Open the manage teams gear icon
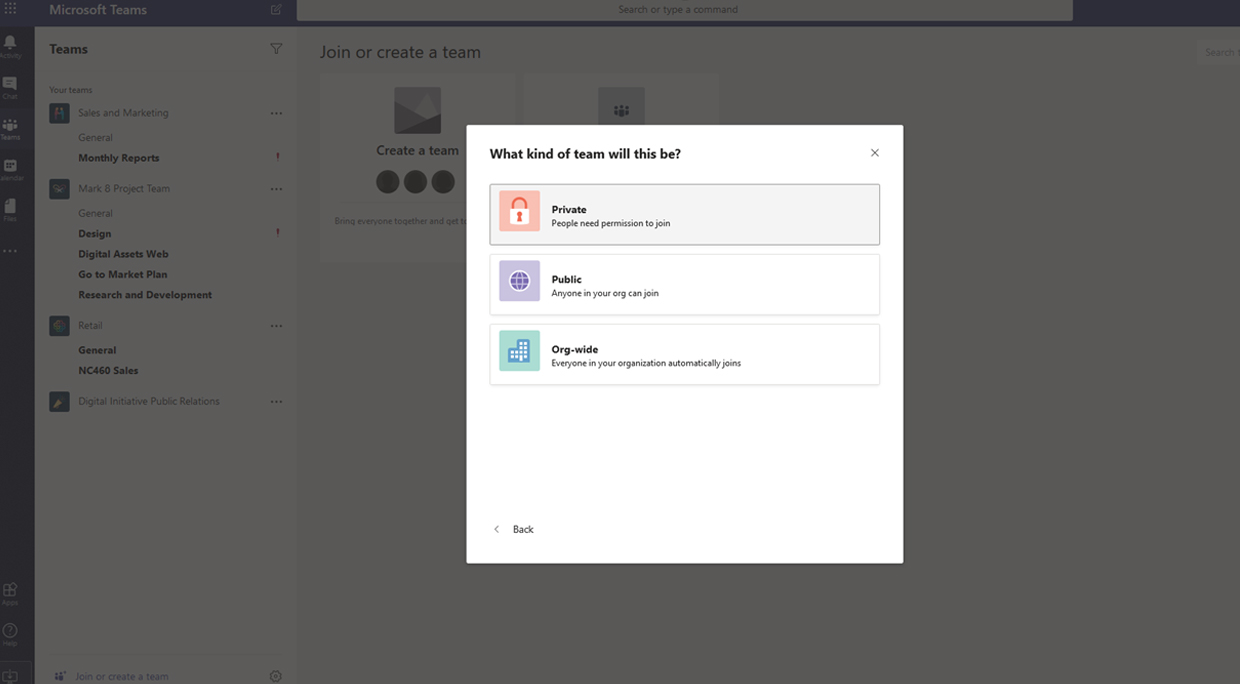 (x=276, y=676)
